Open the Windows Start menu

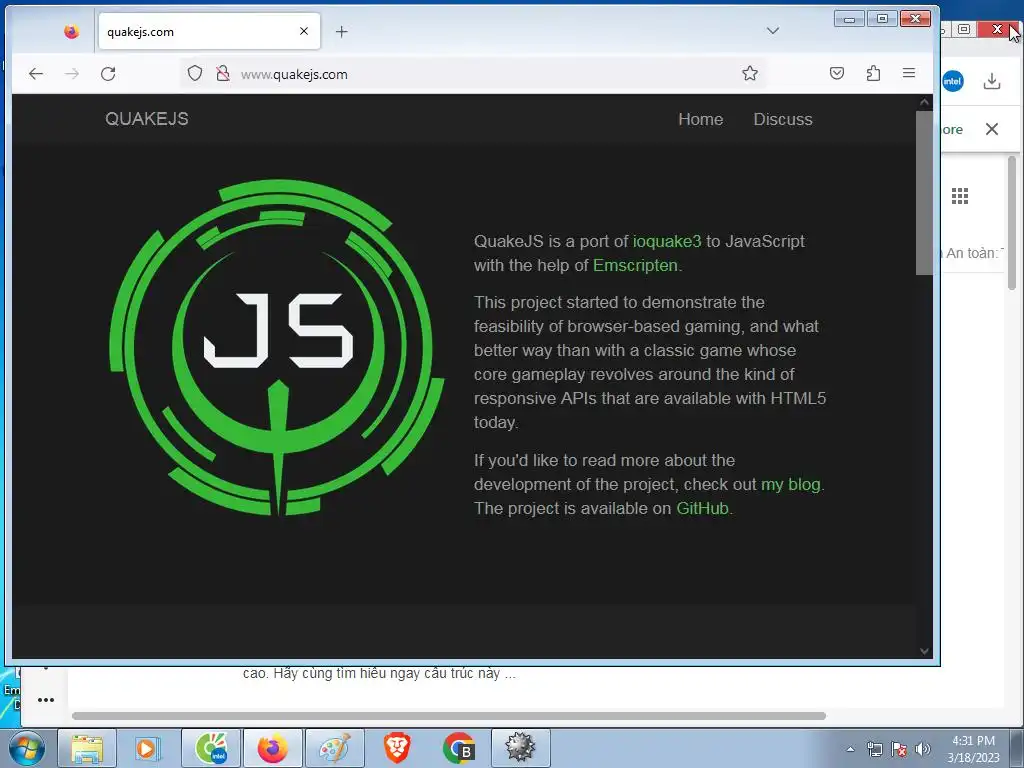(x=27, y=748)
